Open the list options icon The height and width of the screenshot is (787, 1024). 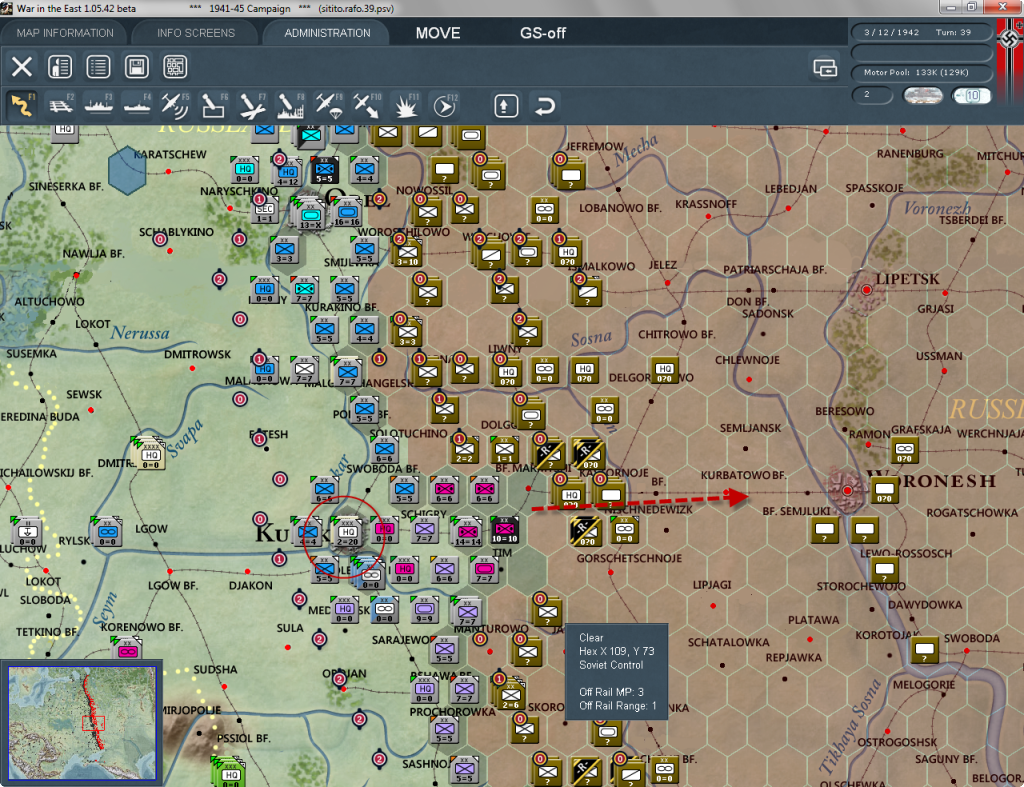coord(98,67)
